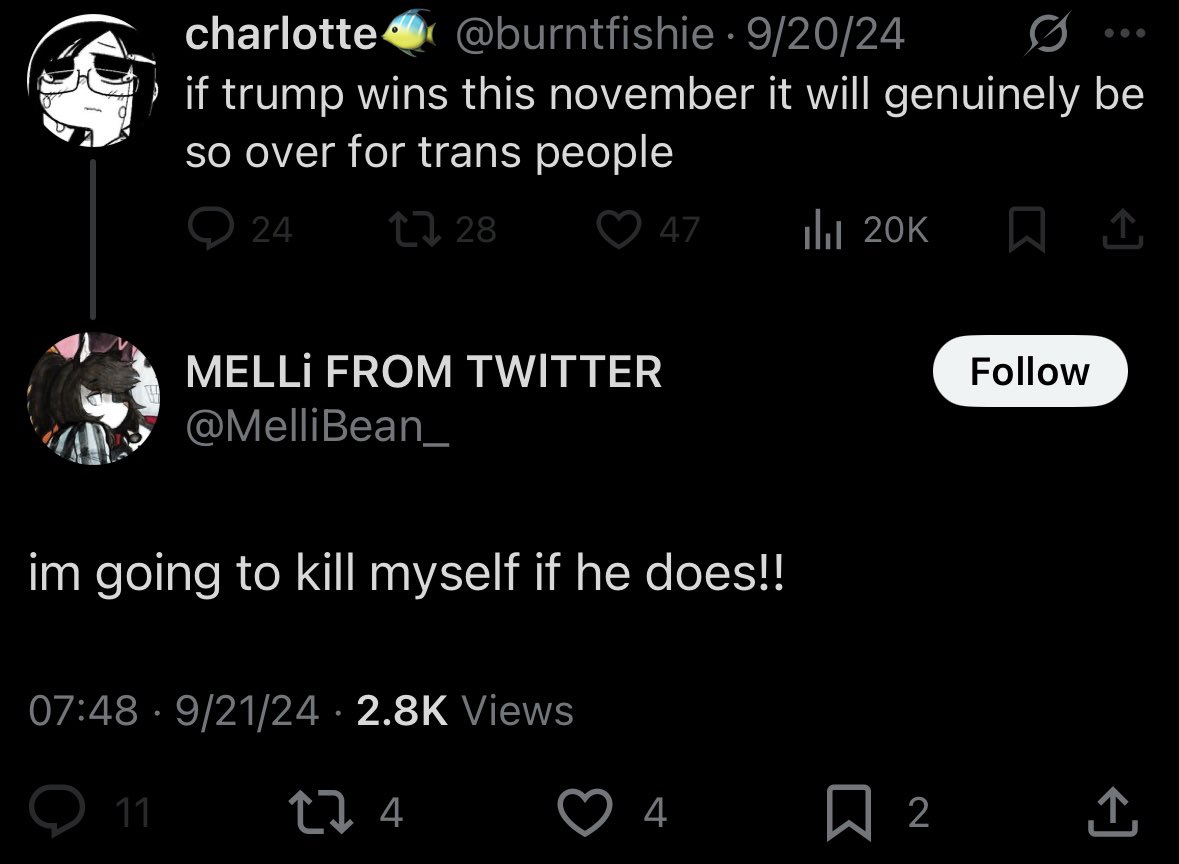
Task: Toggle bookmark on main tweet with 2 saves
Action: click(878, 811)
